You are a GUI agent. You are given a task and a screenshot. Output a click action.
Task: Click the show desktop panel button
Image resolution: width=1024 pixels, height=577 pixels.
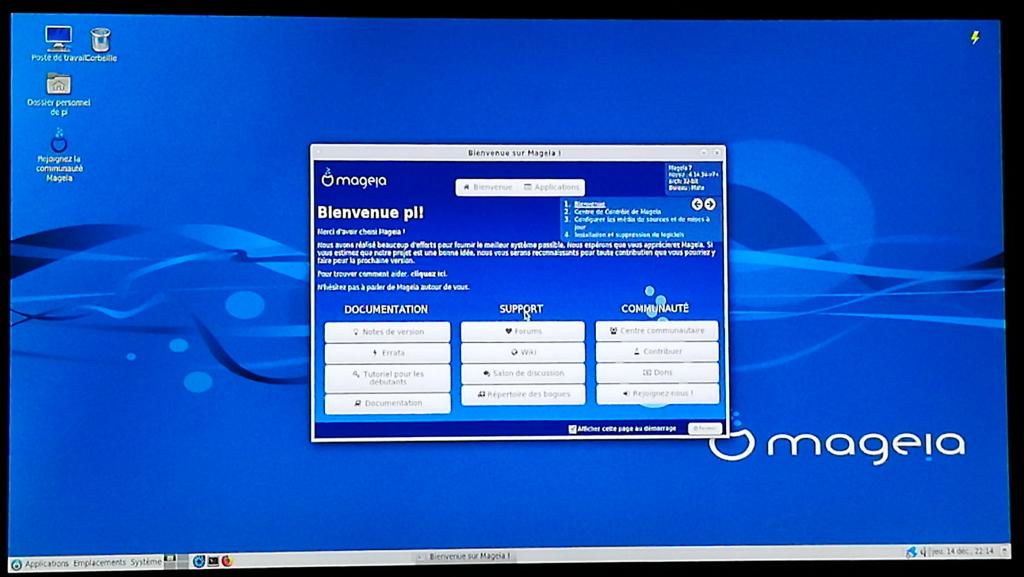click(x=1005, y=552)
